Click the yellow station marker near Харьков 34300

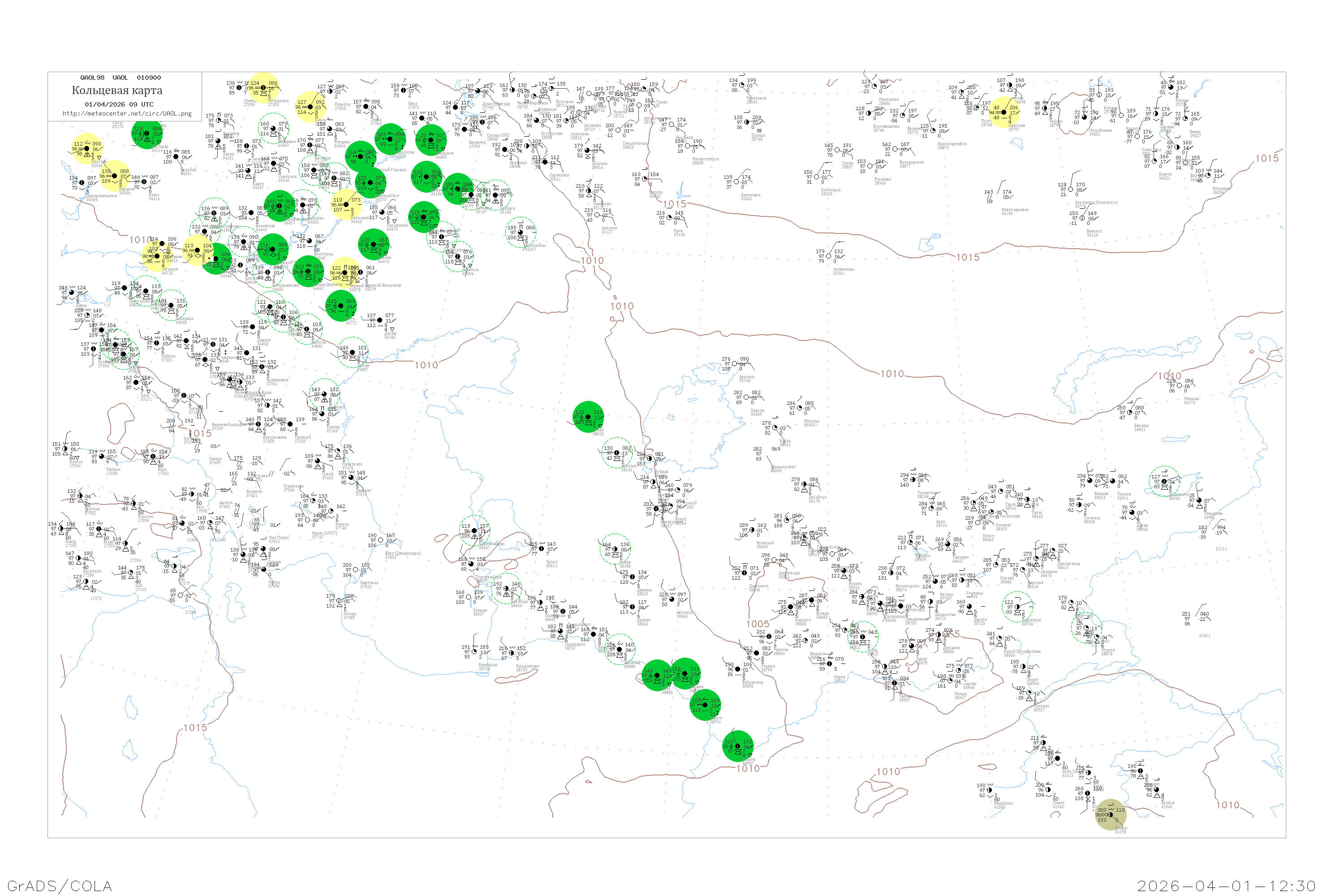point(114,176)
